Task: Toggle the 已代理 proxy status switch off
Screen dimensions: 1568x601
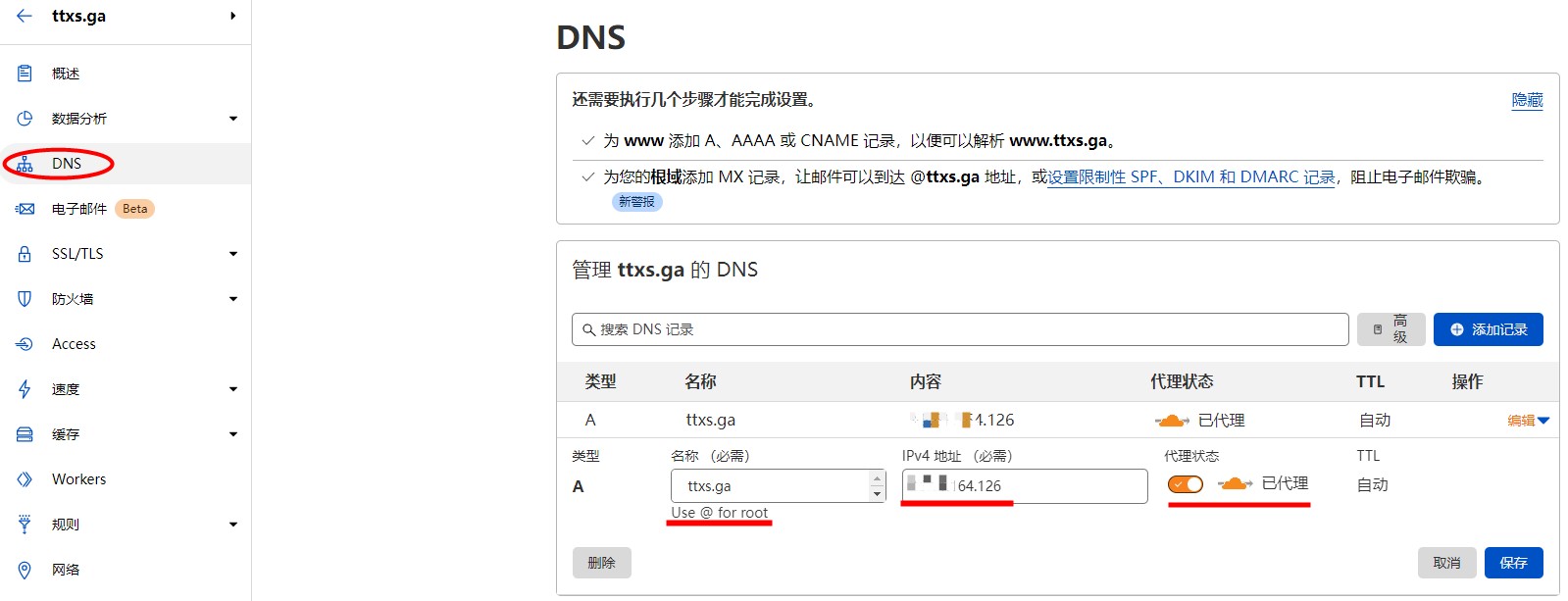Action: click(1185, 484)
